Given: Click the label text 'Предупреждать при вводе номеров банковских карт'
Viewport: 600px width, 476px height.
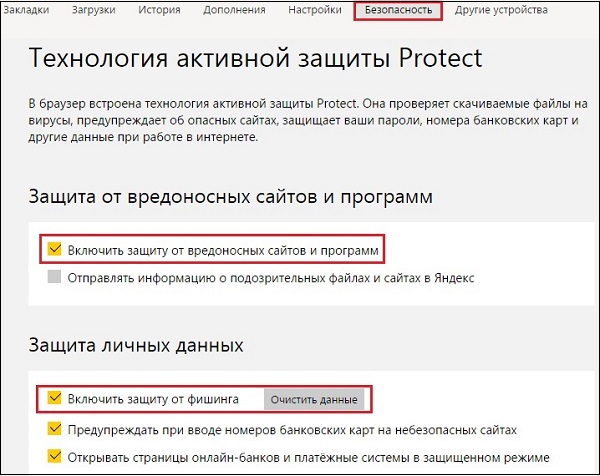Looking at the screenshot, I should point(292,430).
